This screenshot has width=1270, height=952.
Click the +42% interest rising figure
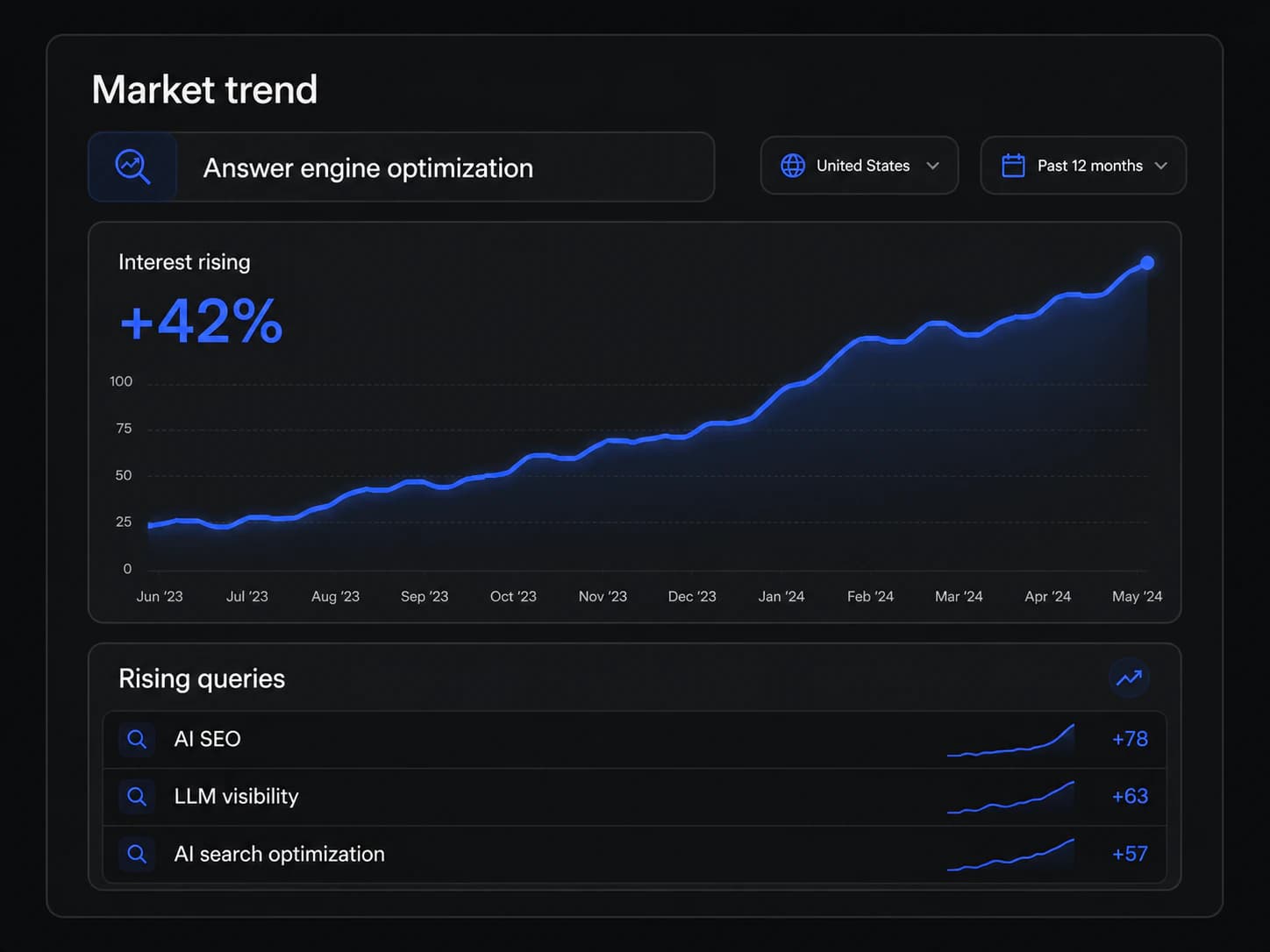pyautogui.click(x=201, y=321)
